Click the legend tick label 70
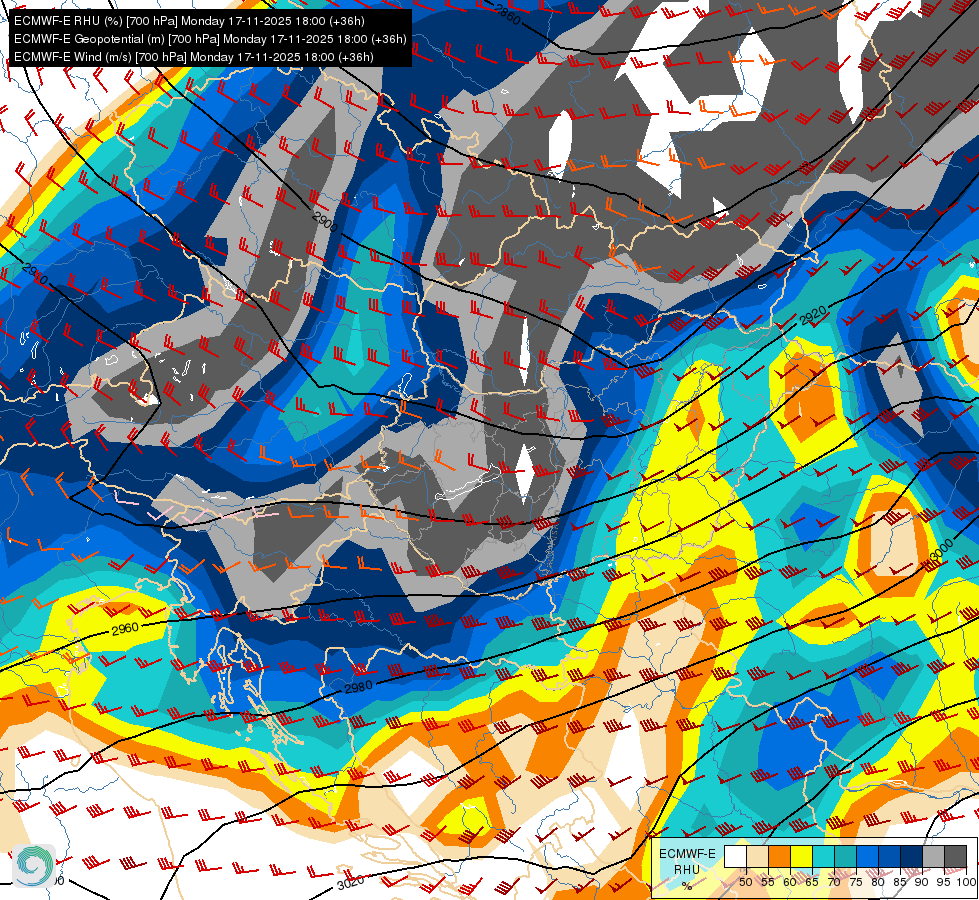Image resolution: width=979 pixels, height=900 pixels. pos(834,882)
